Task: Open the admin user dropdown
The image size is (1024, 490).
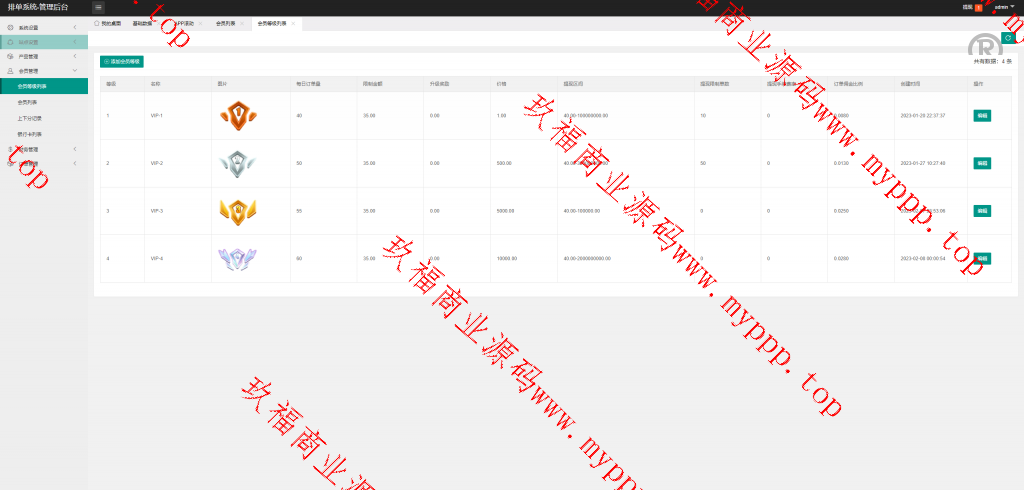Action: [1002, 7]
